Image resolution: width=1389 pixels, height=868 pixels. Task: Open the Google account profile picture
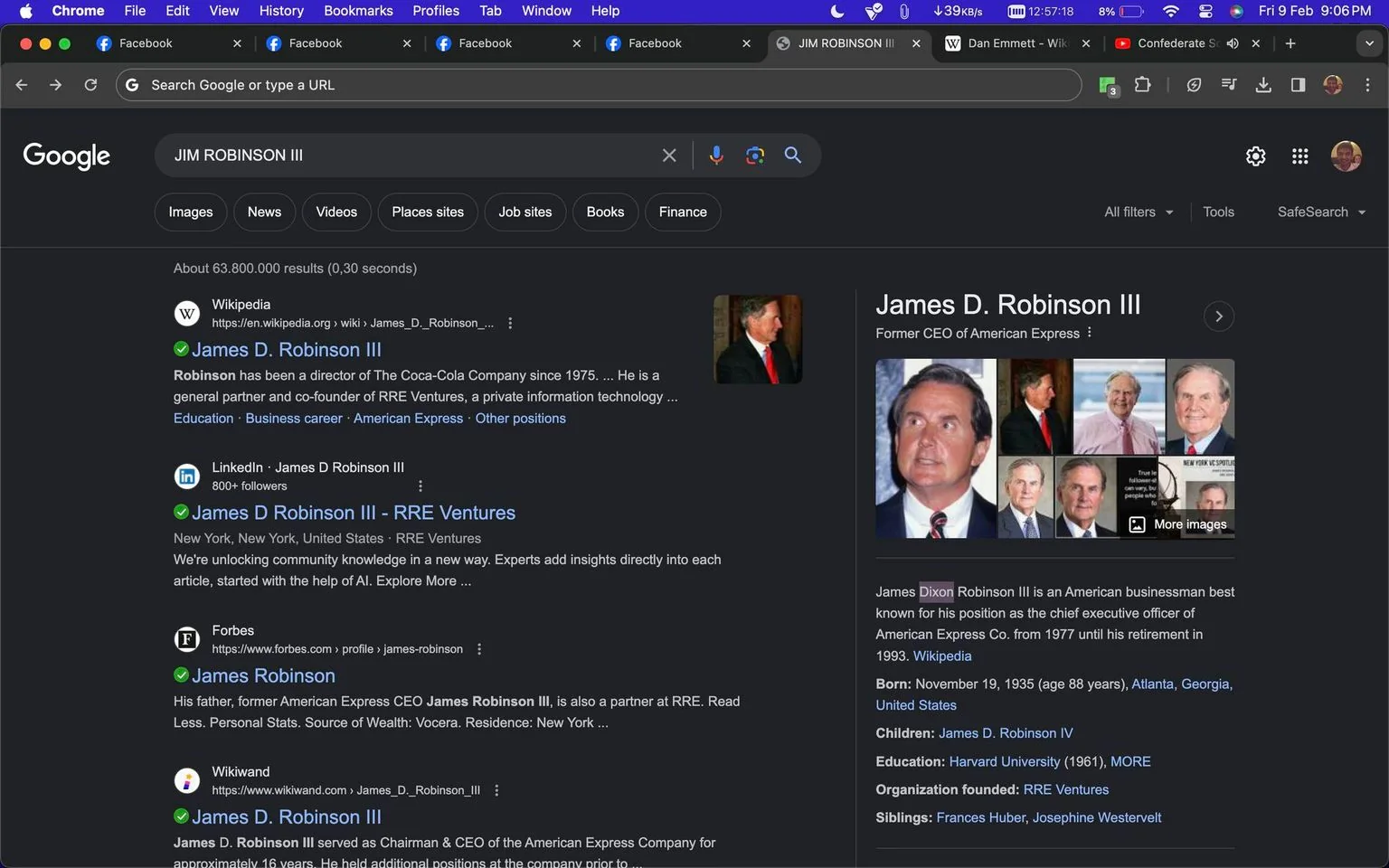point(1346,156)
